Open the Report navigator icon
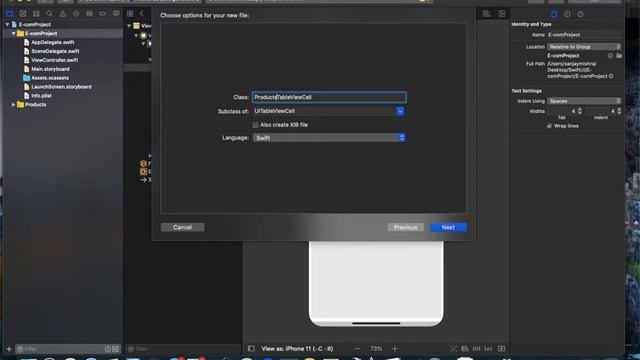Image resolution: width=640 pixels, height=360 pixels. (x=116, y=13)
